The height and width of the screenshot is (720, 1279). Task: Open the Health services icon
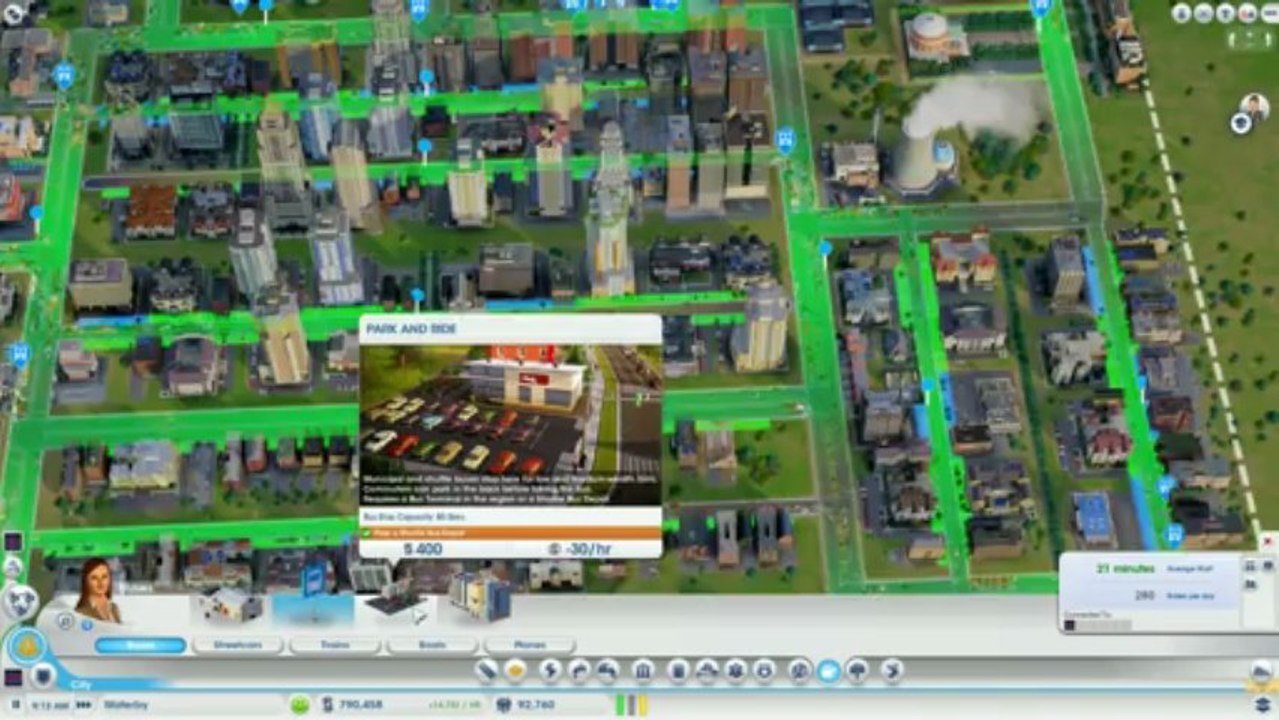click(735, 670)
